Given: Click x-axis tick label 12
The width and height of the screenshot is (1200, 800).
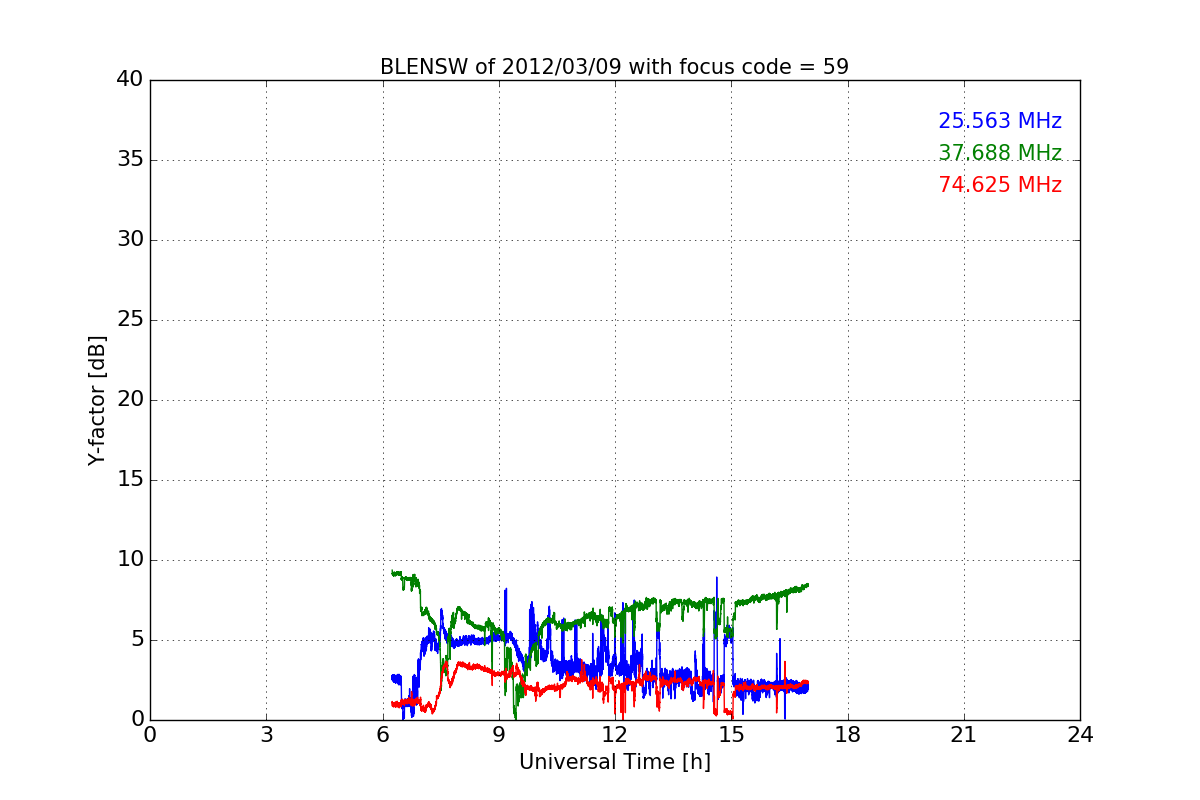Looking at the screenshot, I should (x=615, y=735).
